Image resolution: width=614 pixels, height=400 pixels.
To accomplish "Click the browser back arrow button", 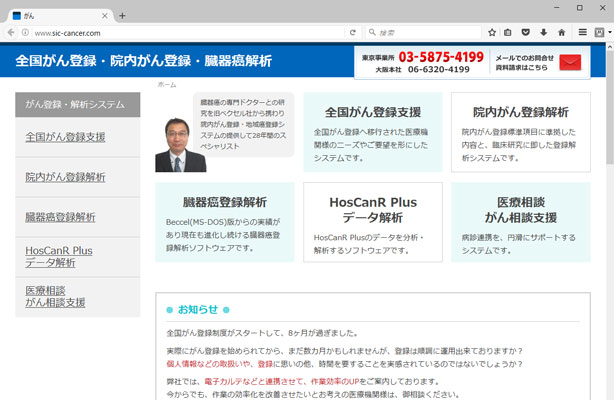I will pos(11,33).
